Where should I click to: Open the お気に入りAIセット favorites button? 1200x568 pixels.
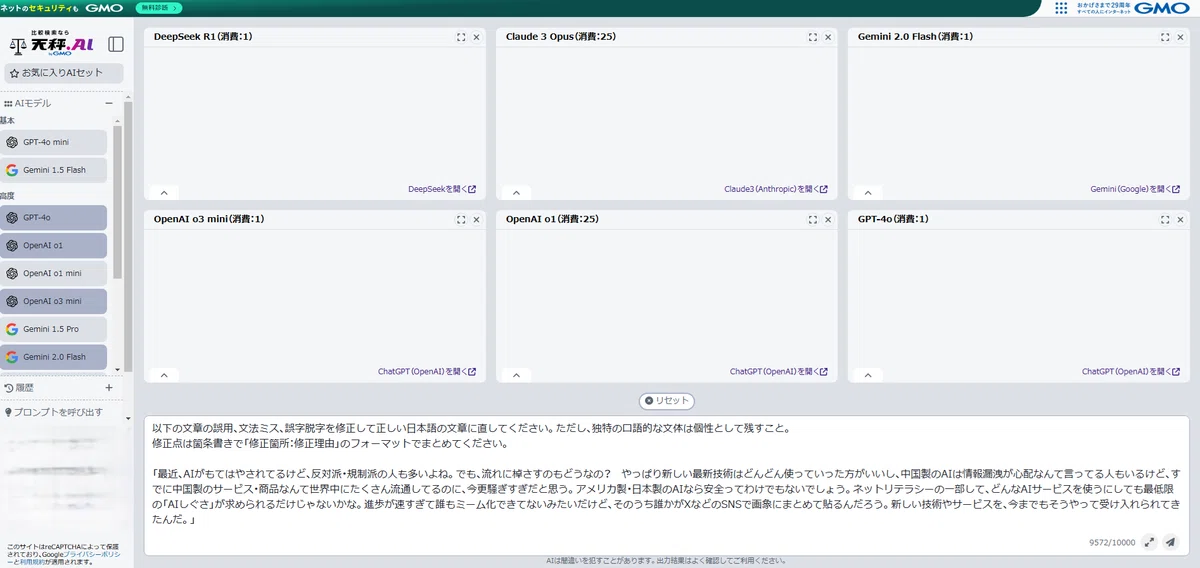click(64, 73)
